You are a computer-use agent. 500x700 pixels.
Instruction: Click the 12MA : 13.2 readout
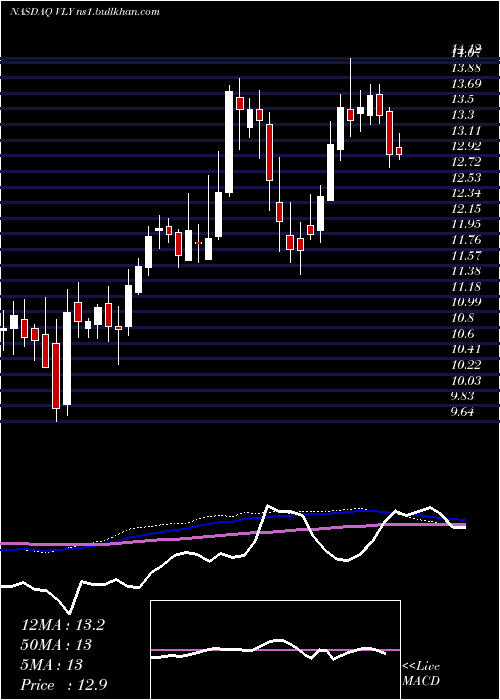tap(62, 625)
